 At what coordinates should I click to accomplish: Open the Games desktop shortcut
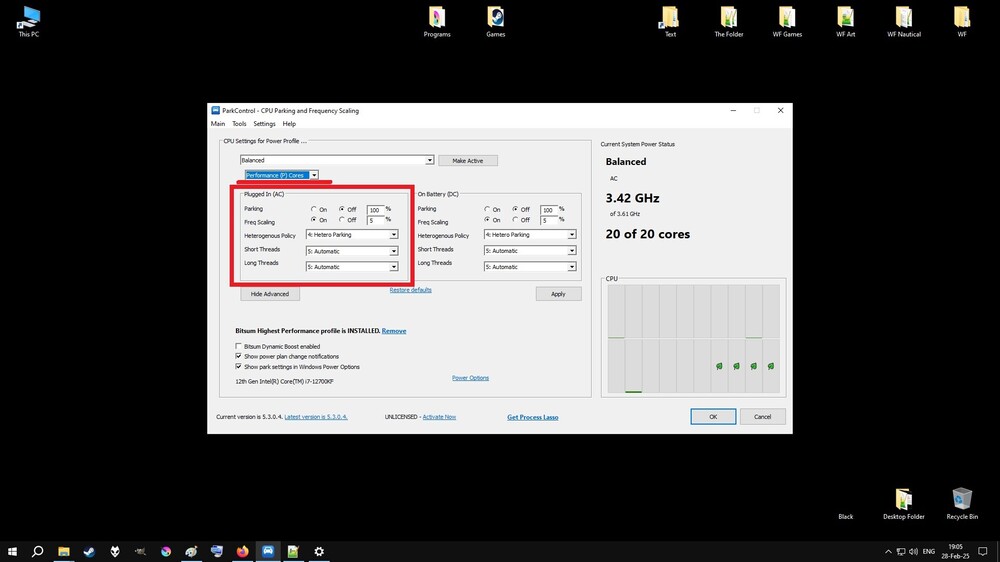(x=496, y=22)
